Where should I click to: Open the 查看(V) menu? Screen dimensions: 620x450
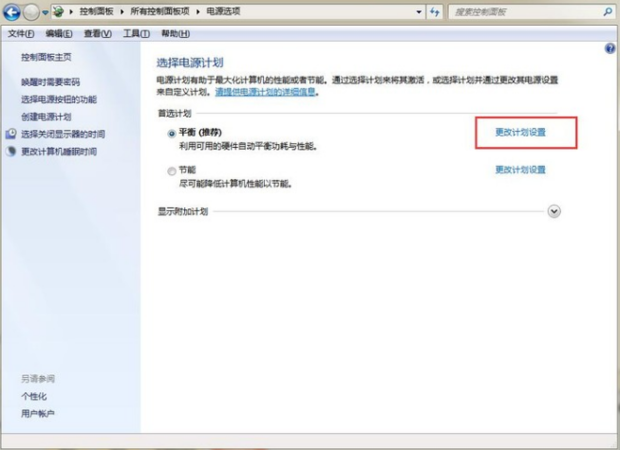click(x=98, y=34)
